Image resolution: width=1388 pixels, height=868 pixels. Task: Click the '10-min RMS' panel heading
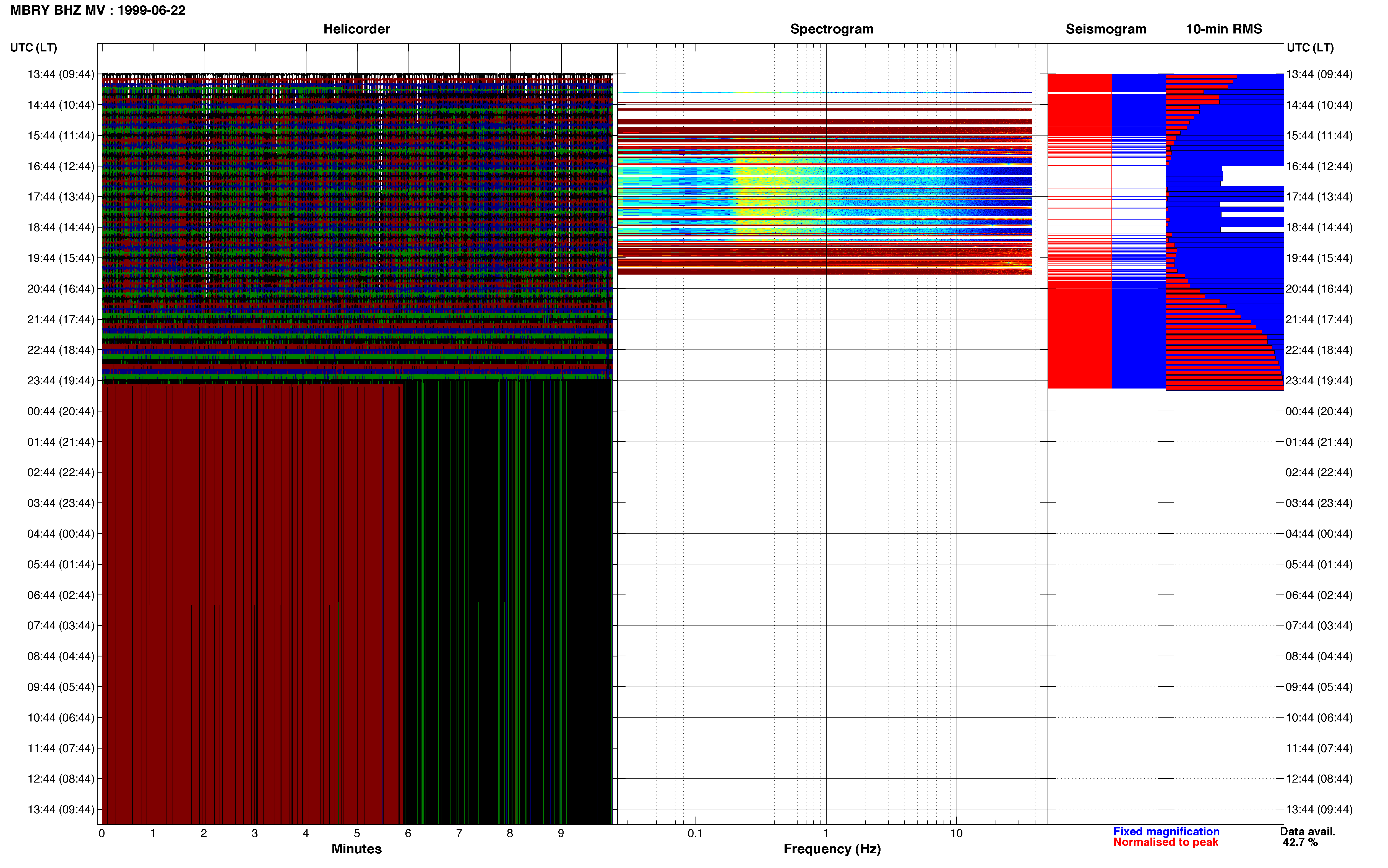tap(1224, 29)
